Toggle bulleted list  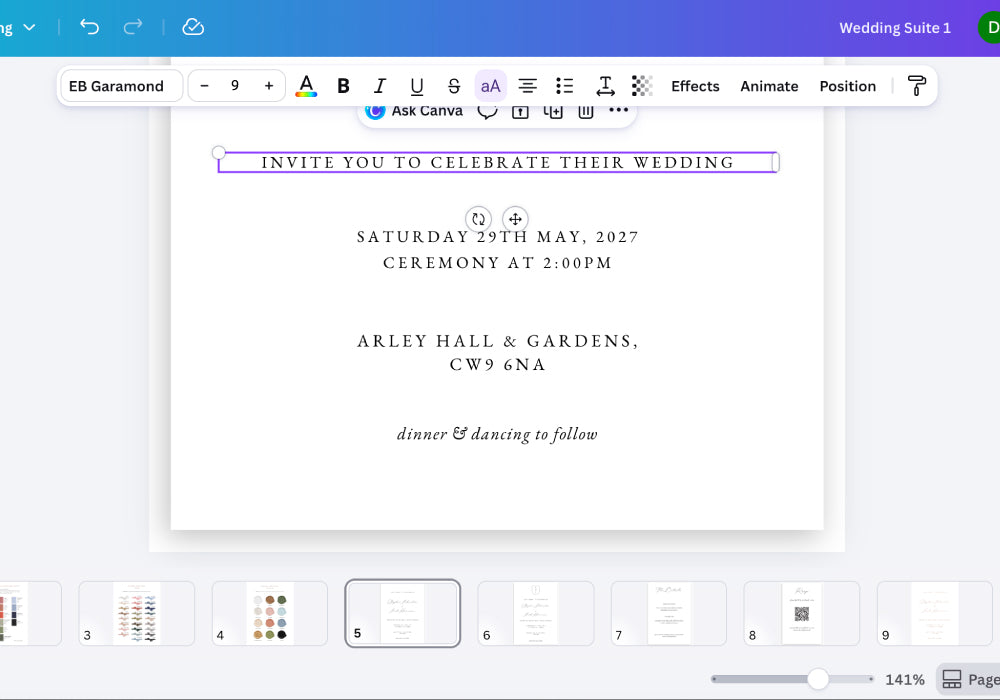click(x=564, y=86)
